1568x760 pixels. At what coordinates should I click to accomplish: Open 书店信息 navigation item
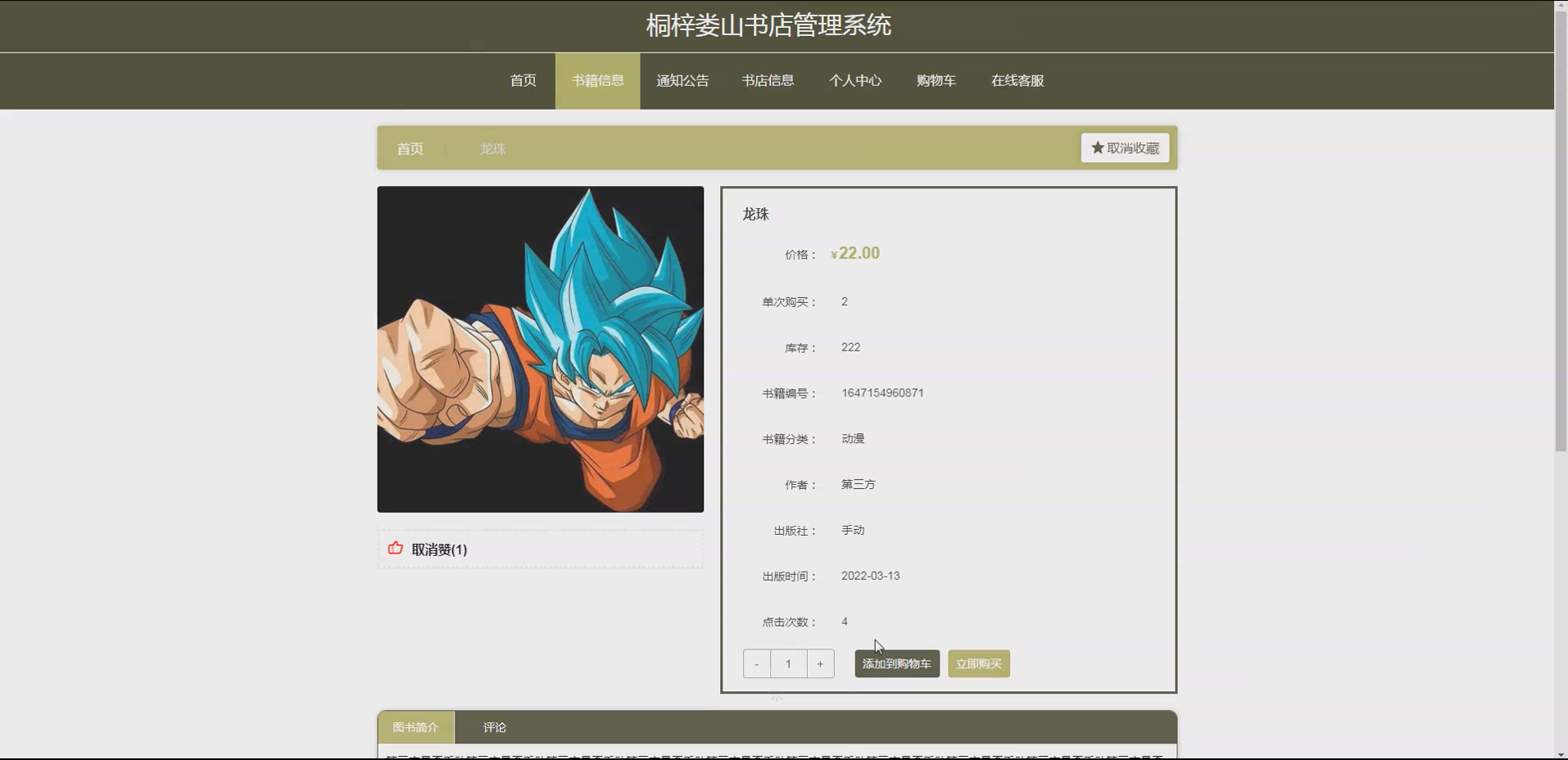(768, 81)
